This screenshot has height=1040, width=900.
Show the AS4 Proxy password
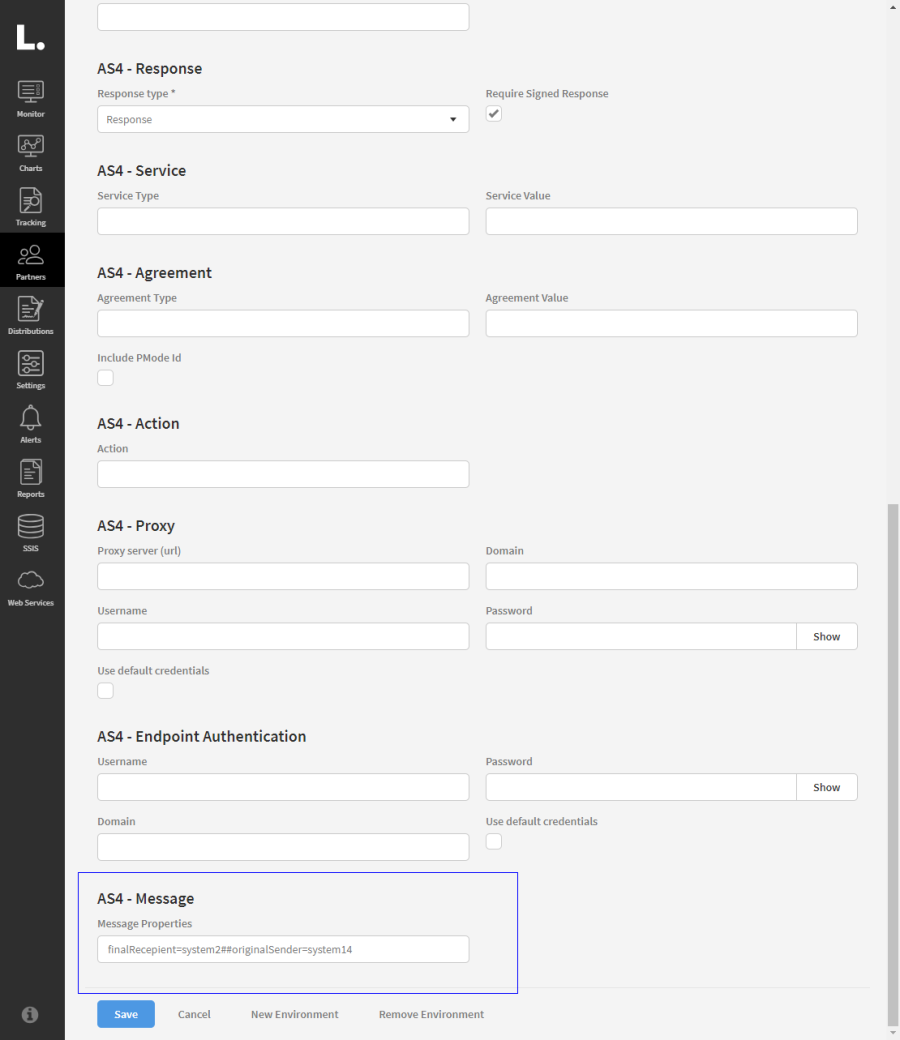coord(826,637)
